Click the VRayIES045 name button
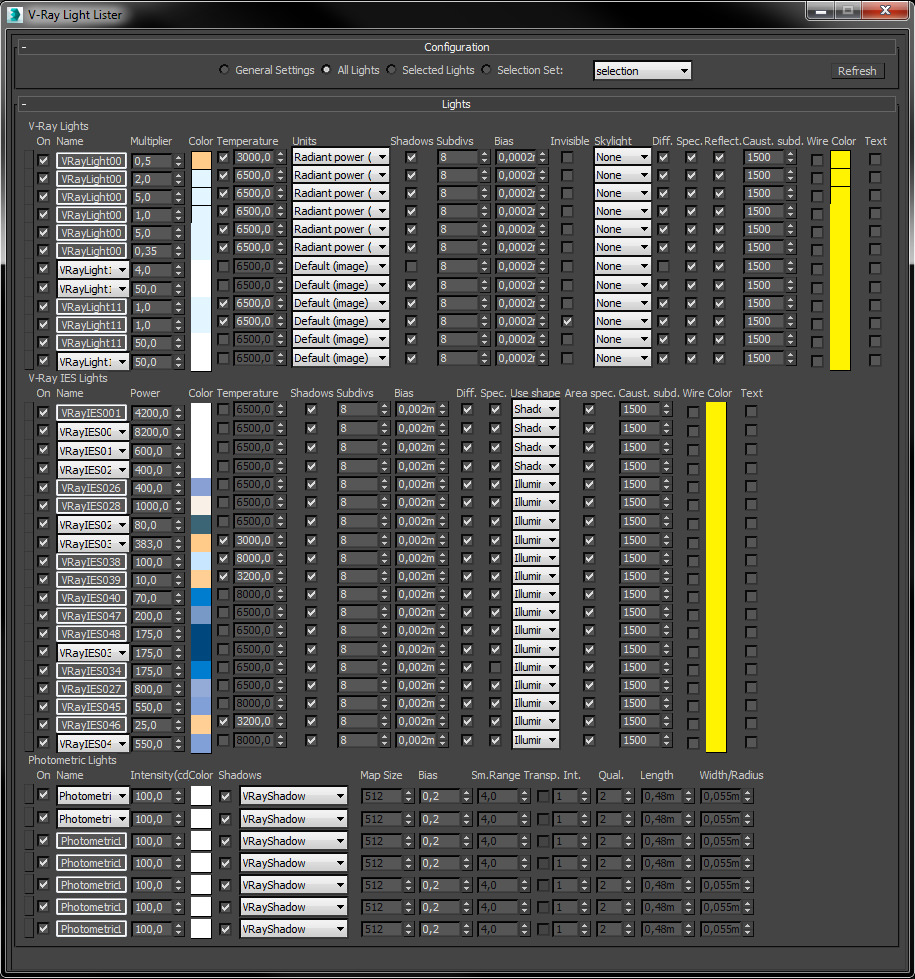Viewport: 915px width, 979px height. [91, 707]
